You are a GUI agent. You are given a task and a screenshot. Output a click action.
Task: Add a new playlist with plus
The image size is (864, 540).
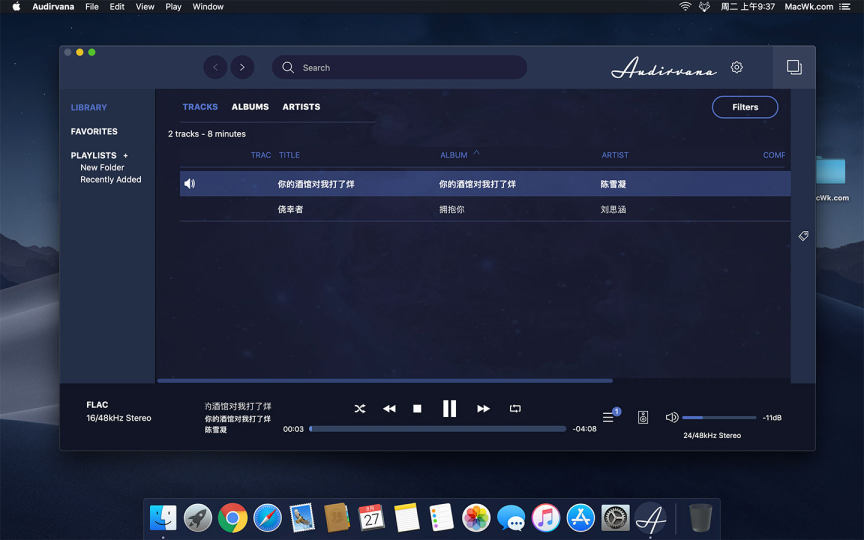coord(126,155)
